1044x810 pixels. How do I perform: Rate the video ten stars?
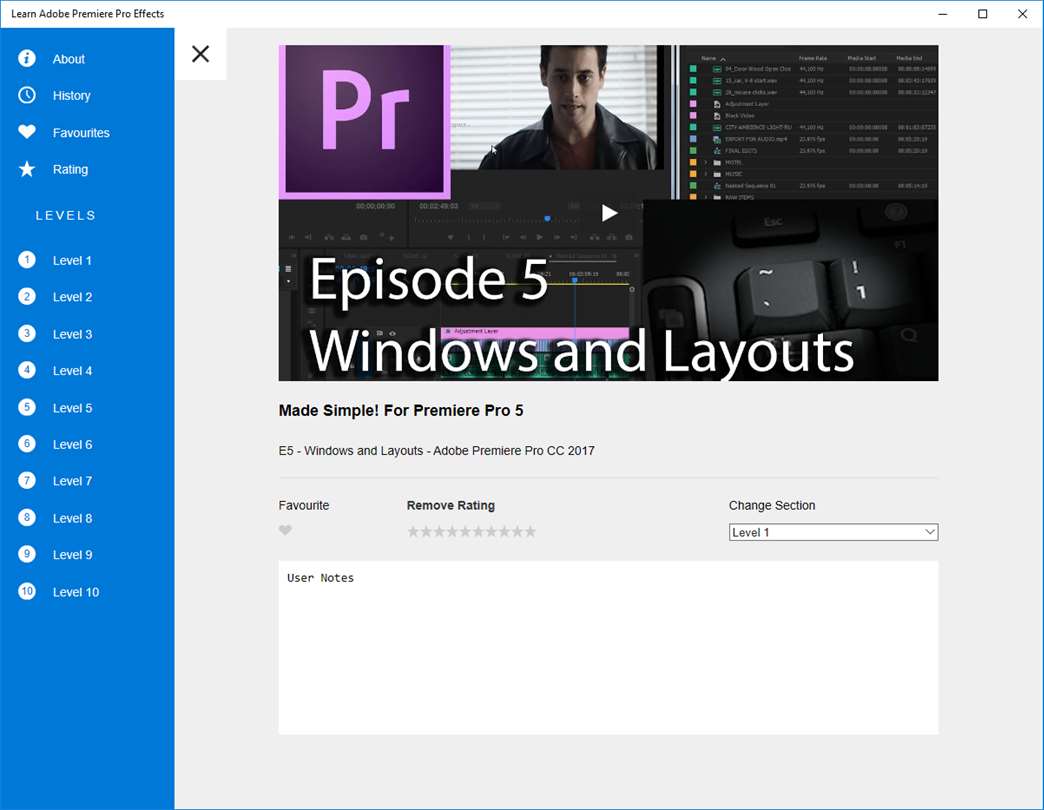click(x=530, y=531)
